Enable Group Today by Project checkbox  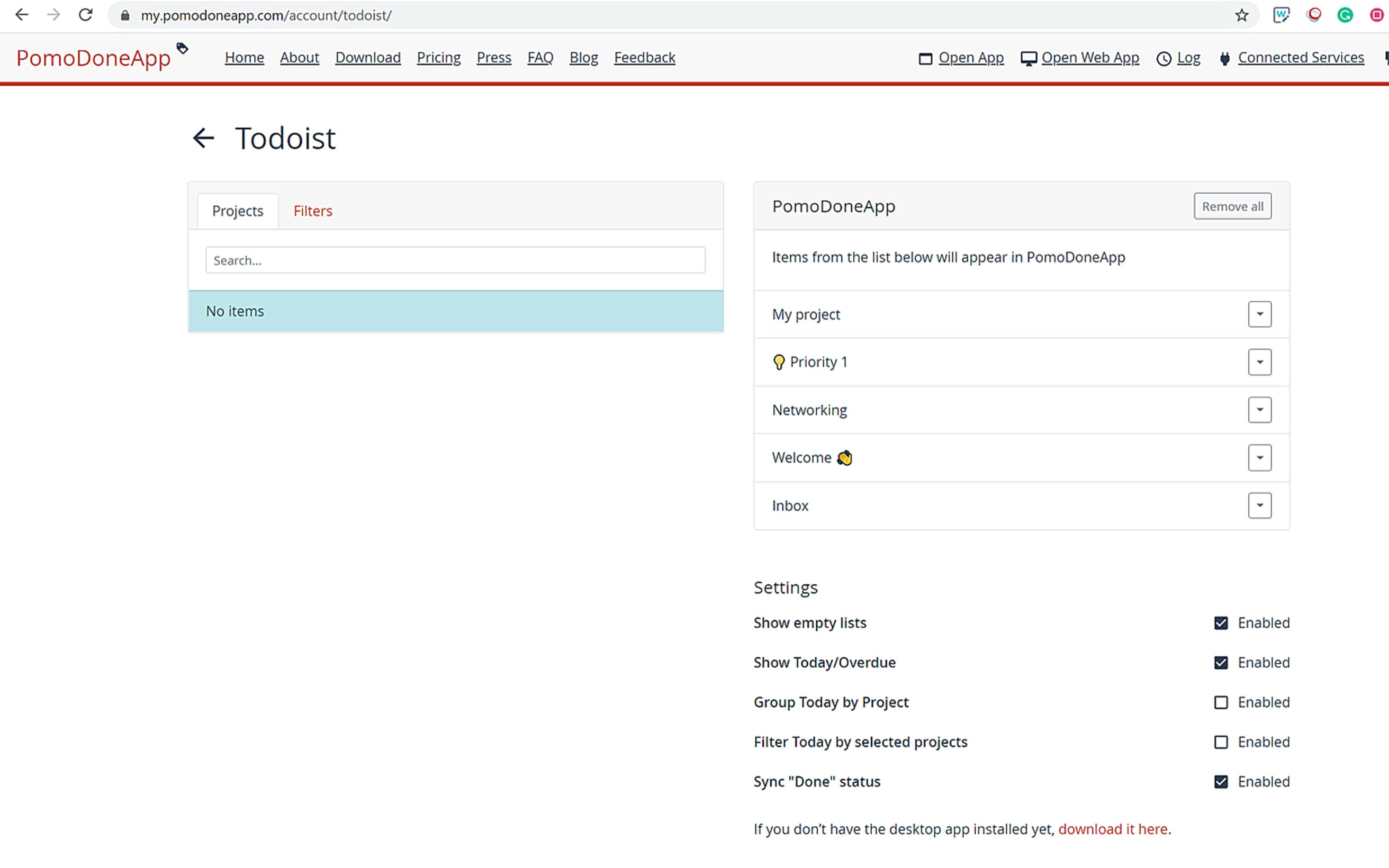pos(1221,702)
